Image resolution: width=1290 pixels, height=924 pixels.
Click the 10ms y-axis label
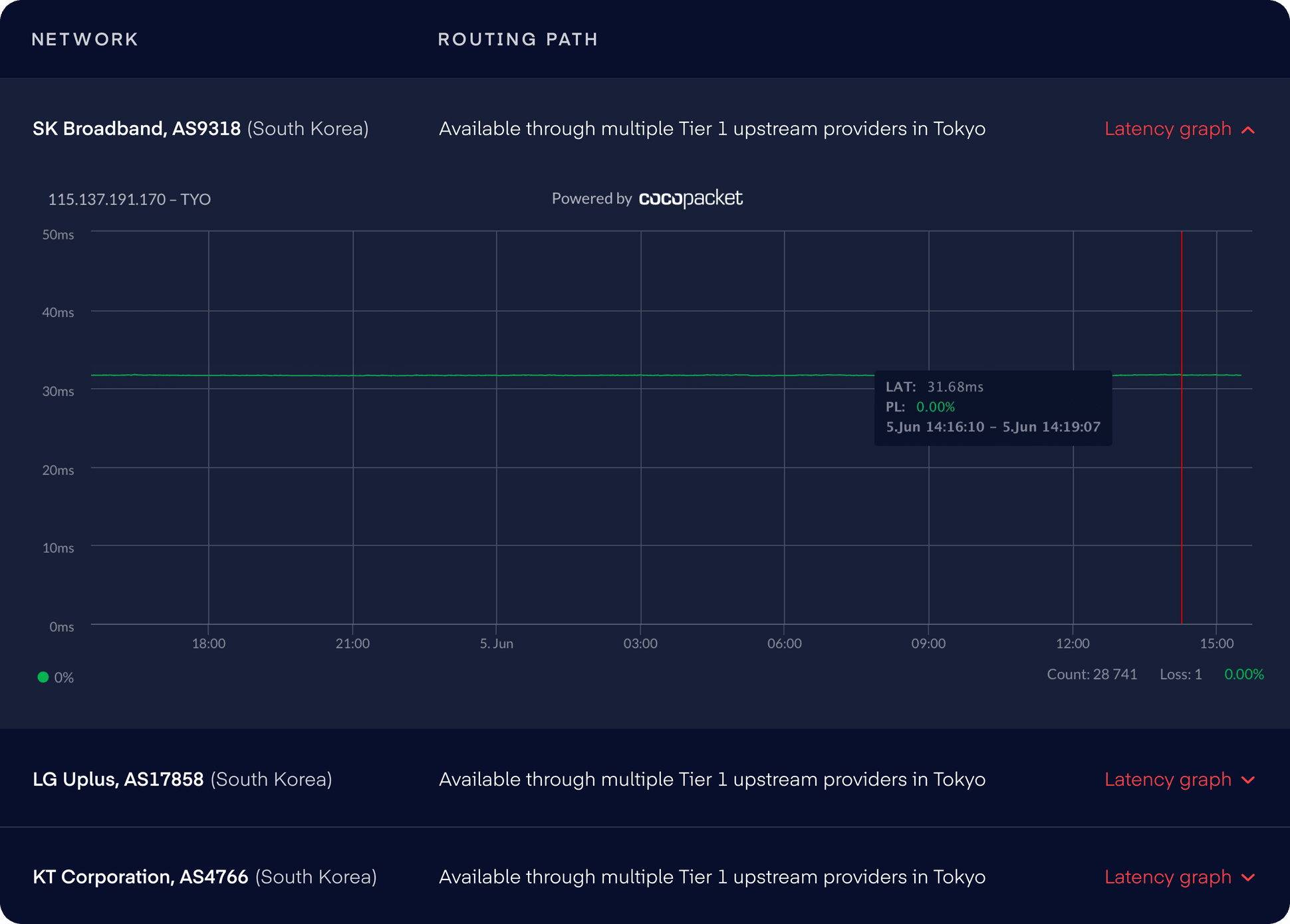pyautogui.click(x=58, y=548)
